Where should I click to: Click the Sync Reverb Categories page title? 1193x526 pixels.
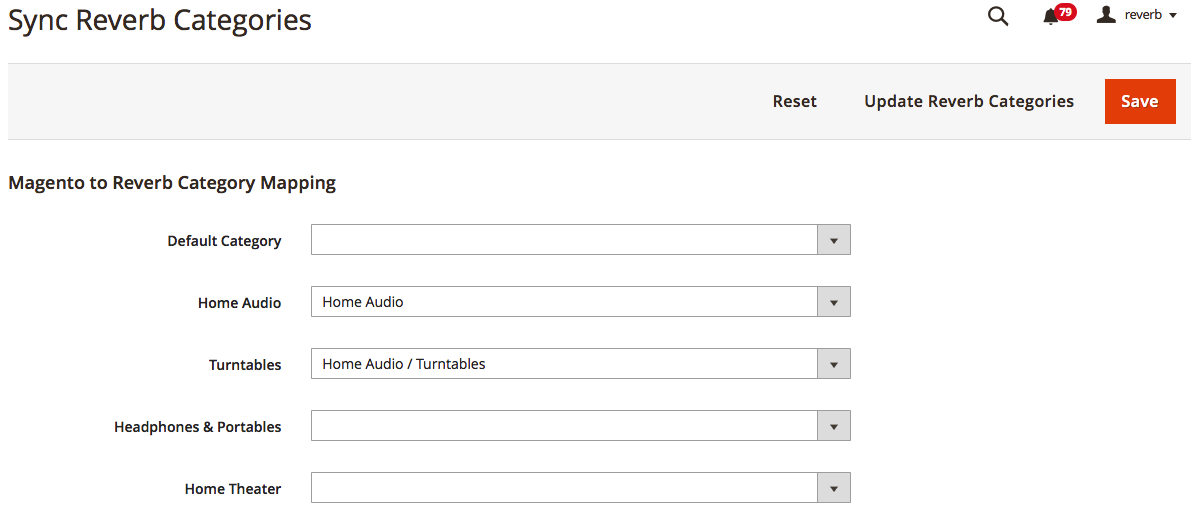[160, 20]
